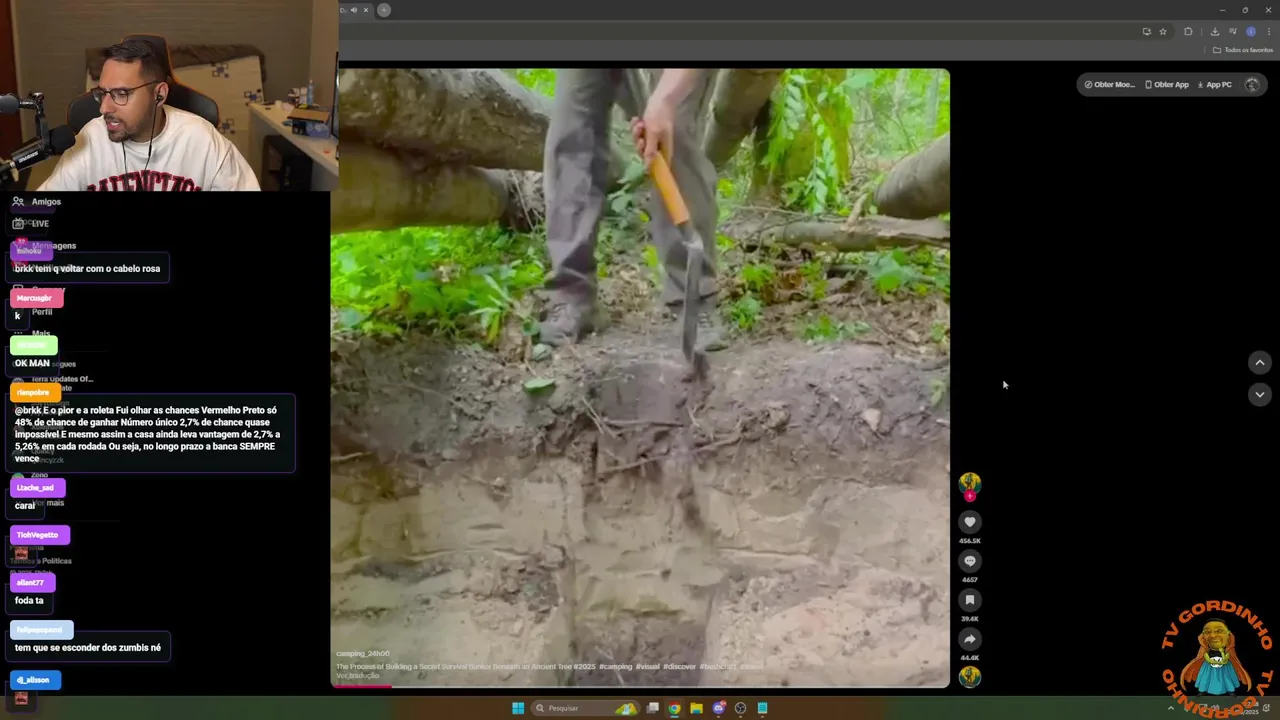1280x720 pixels.
Task: Click the 'App PC' download button
Action: 1214,85
